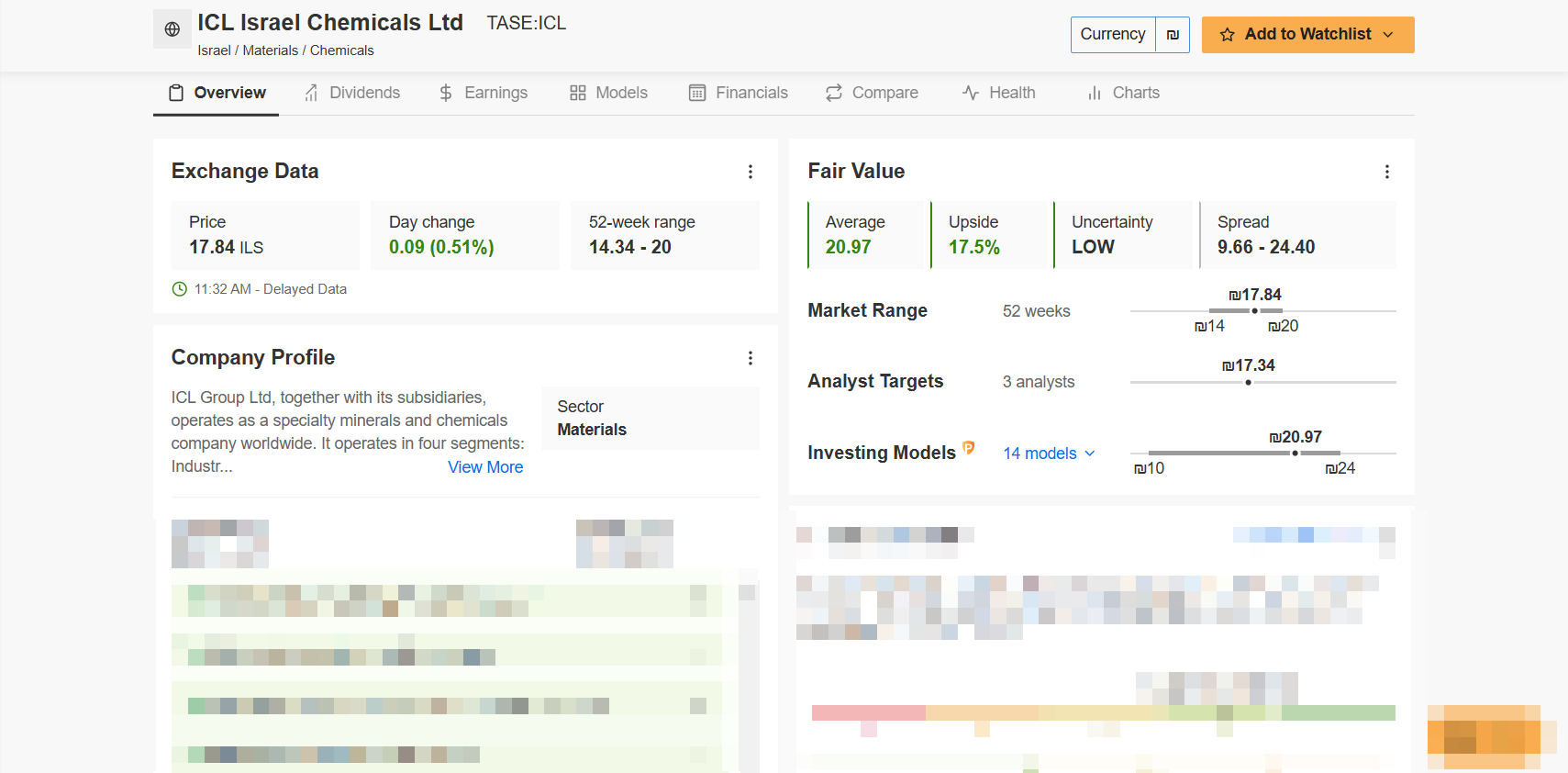Click the Analyst Targets label
The height and width of the screenshot is (773, 1568).
pos(875,381)
